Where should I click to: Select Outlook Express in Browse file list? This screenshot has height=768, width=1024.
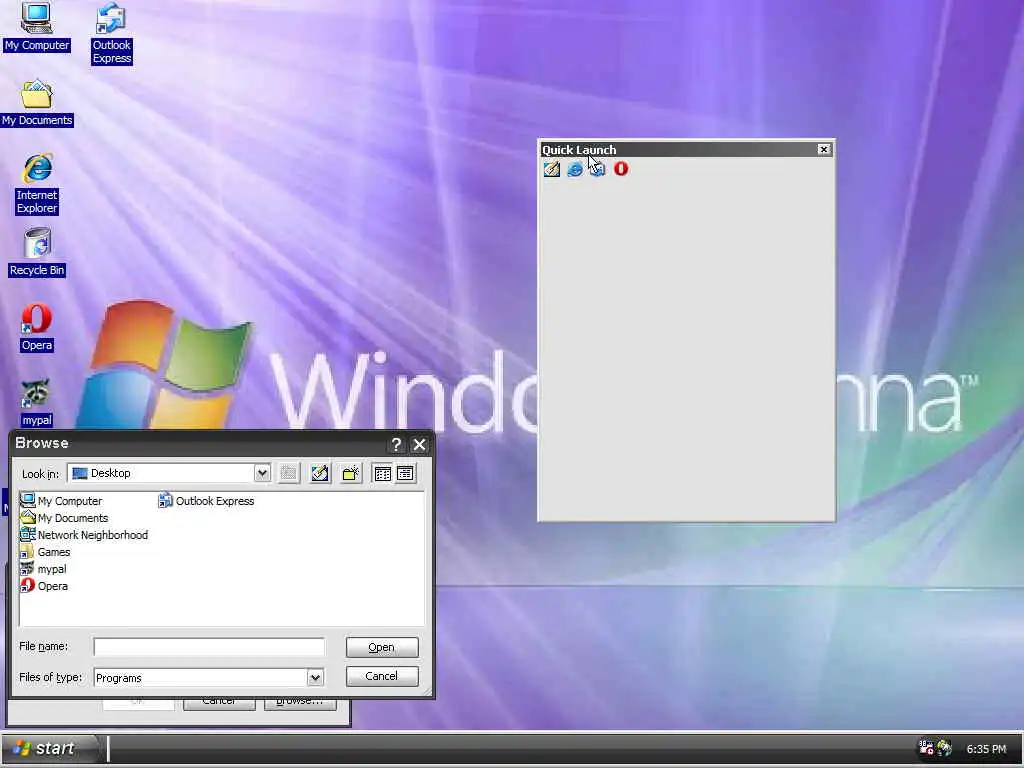pyautogui.click(x=206, y=501)
